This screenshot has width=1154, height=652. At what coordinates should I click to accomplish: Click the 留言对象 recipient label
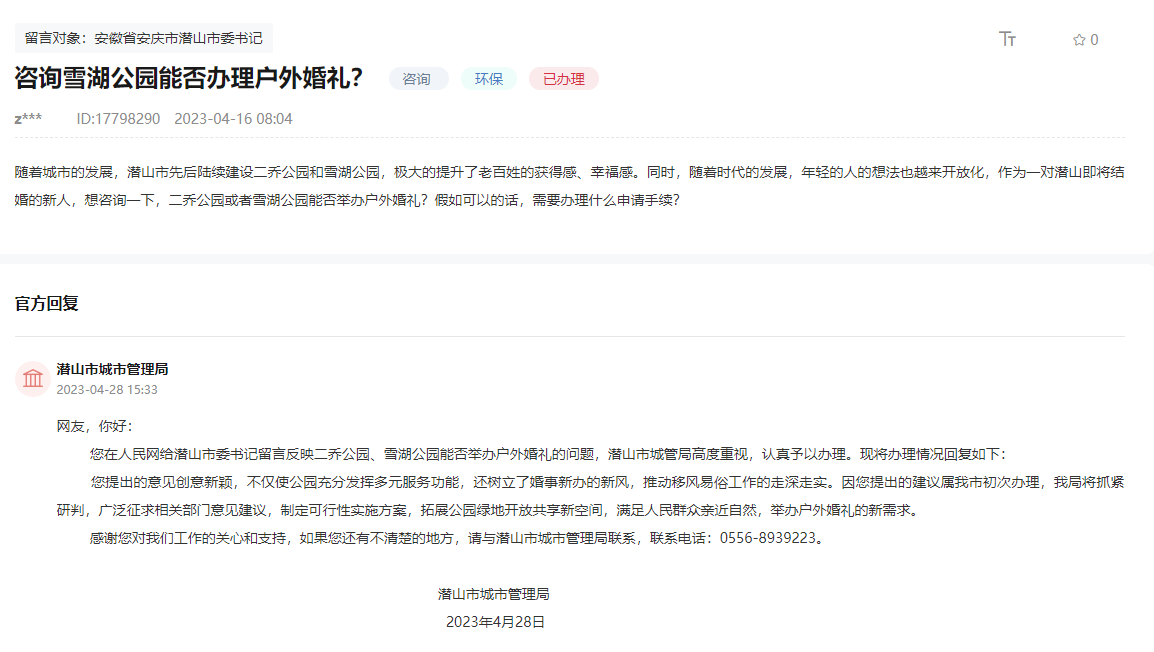(143, 38)
